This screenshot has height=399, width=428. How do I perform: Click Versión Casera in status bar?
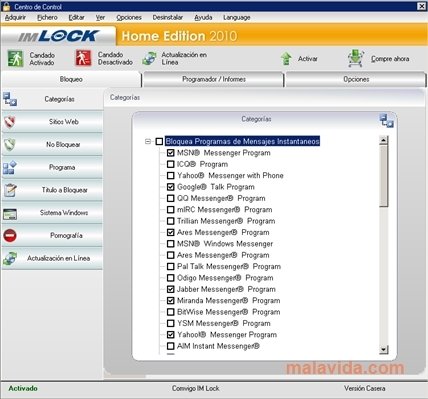click(x=365, y=388)
